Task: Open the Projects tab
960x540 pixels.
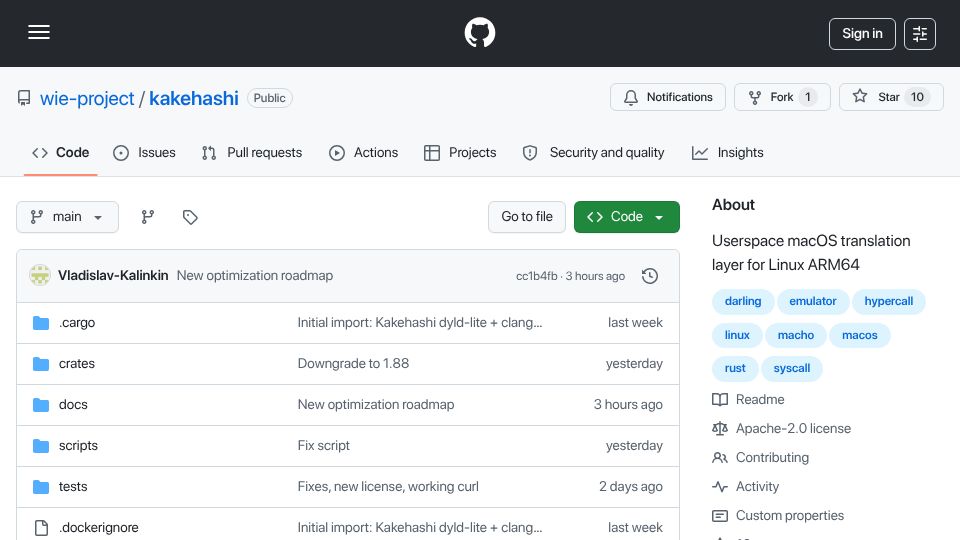Action: 460,152
